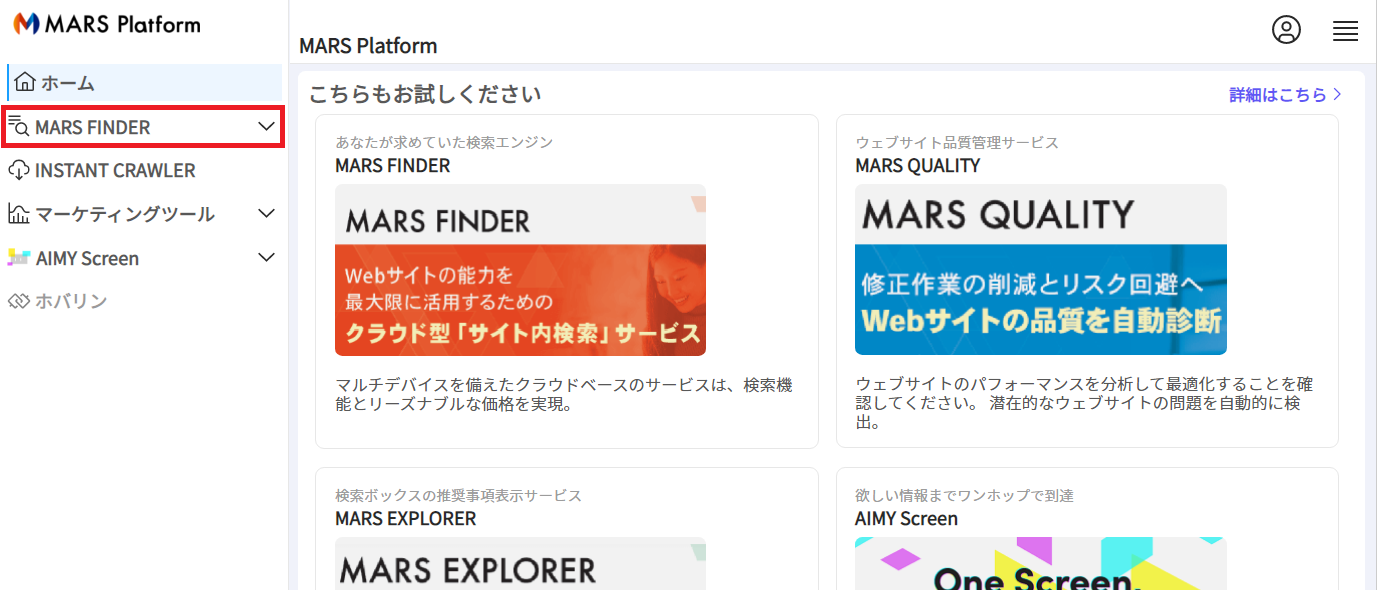Screen dimensions: 1377x590
Task: Click the MARS FINDER card description text
Action: (x=564, y=395)
